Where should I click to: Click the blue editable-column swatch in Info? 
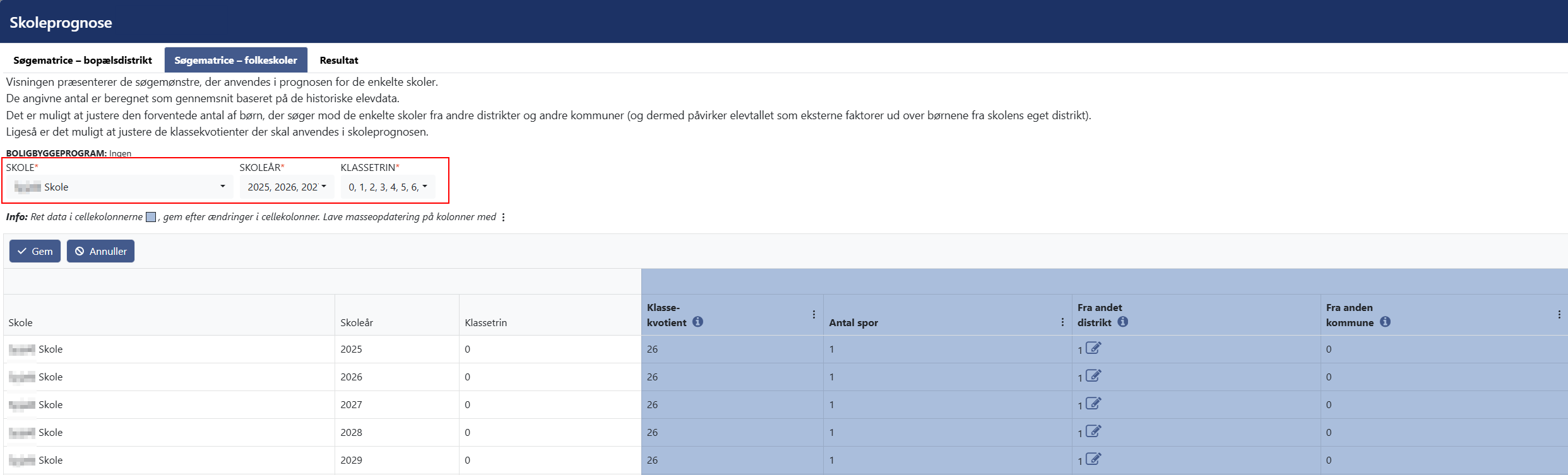tap(151, 217)
